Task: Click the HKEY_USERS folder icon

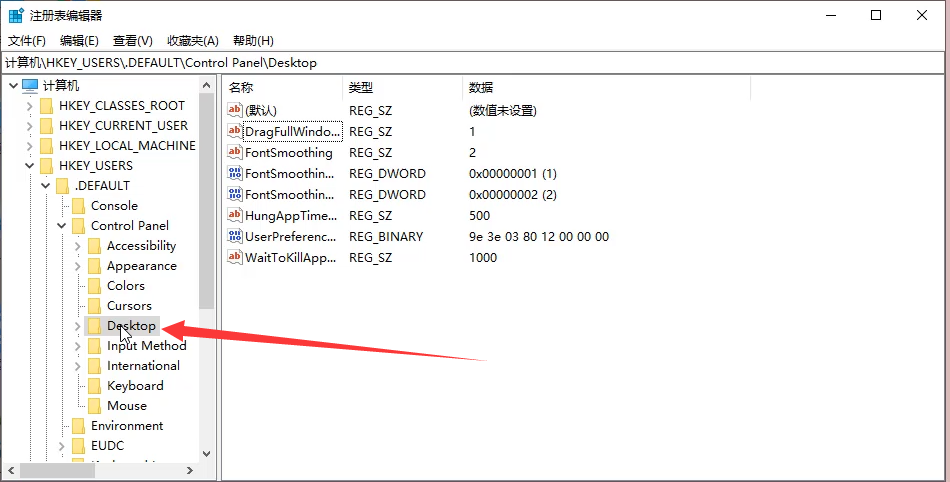Action: coord(47,166)
